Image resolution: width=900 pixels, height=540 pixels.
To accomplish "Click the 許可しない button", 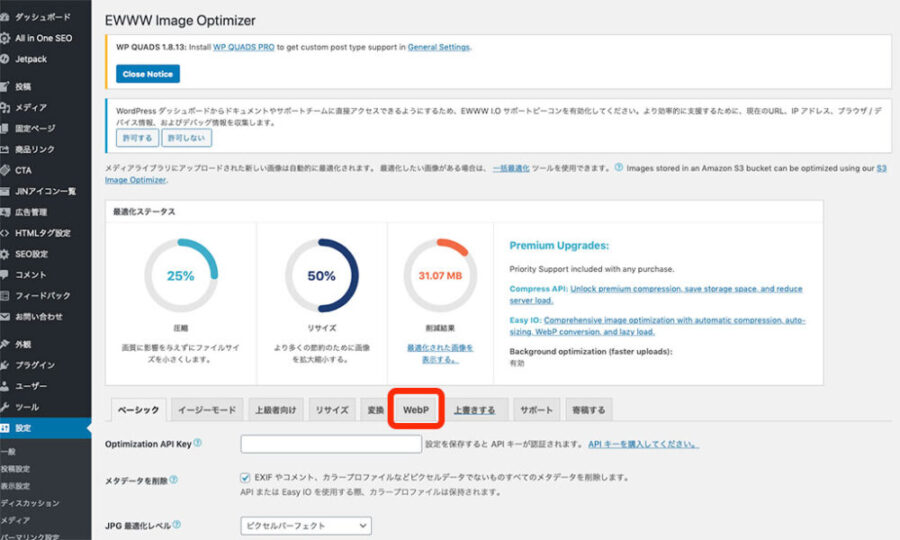I will click(187, 138).
